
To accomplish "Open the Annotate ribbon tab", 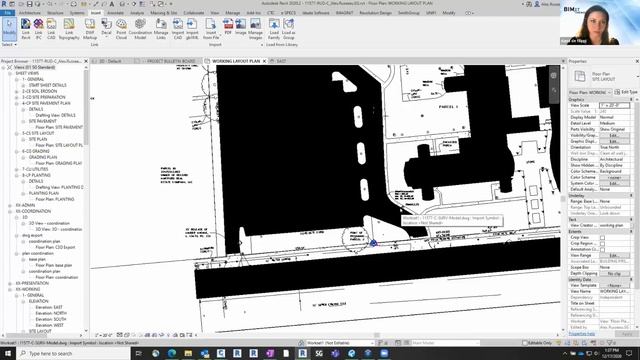I will [116, 13].
